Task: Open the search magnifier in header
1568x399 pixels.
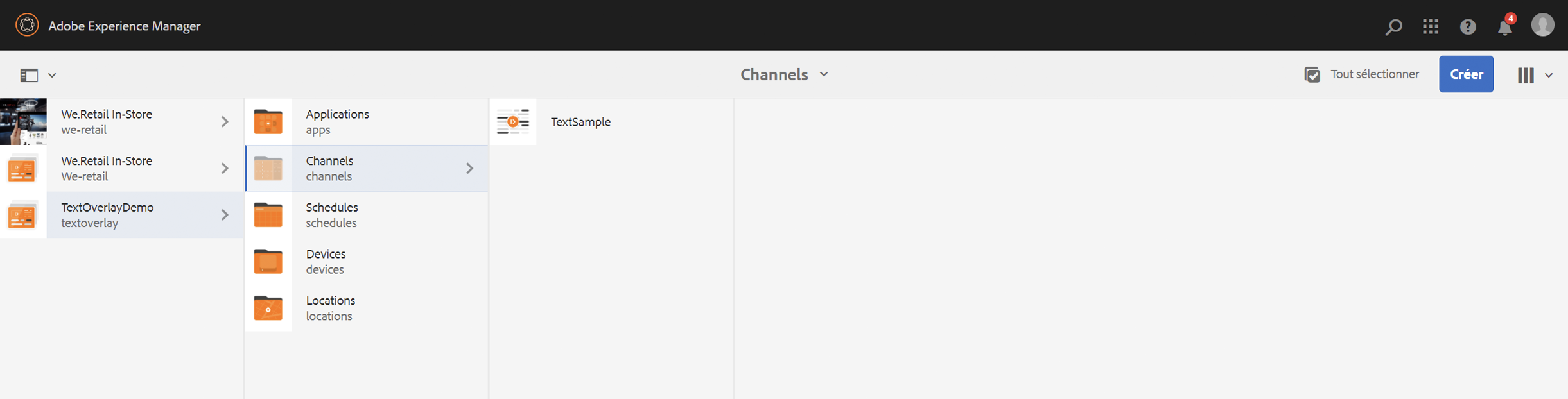Action: [x=1393, y=26]
